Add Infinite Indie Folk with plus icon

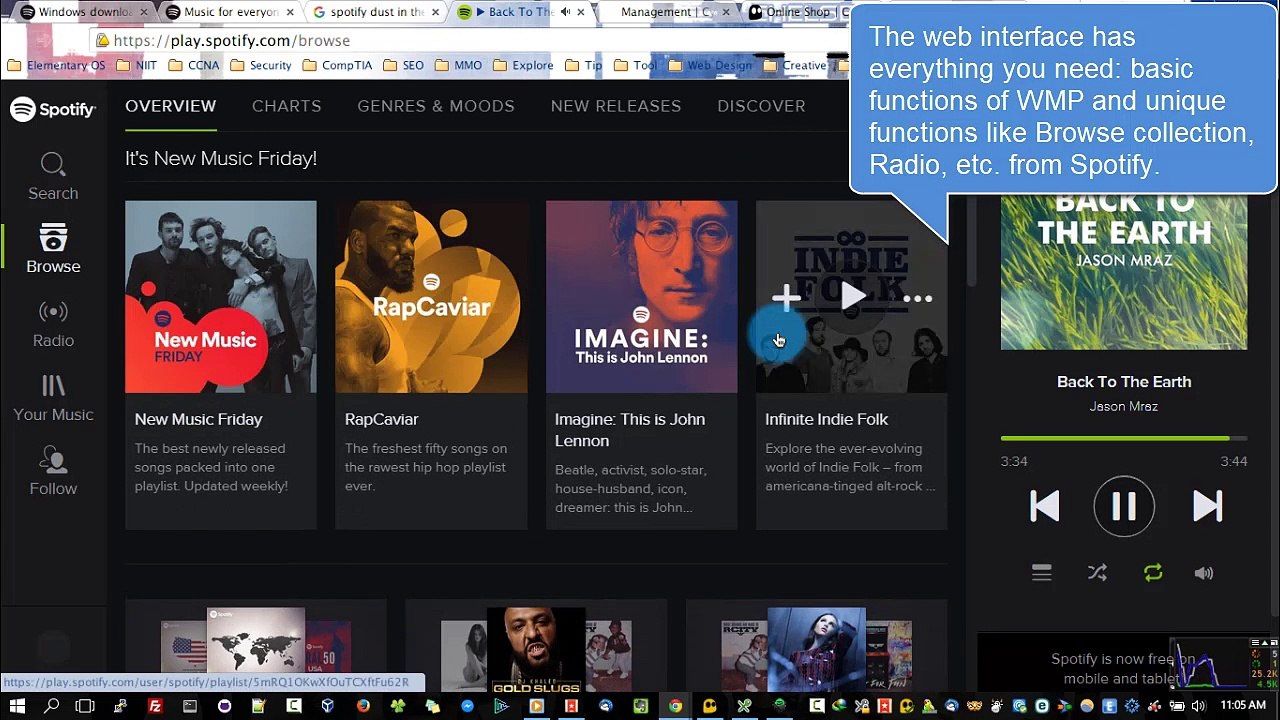pyautogui.click(x=786, y=297)
